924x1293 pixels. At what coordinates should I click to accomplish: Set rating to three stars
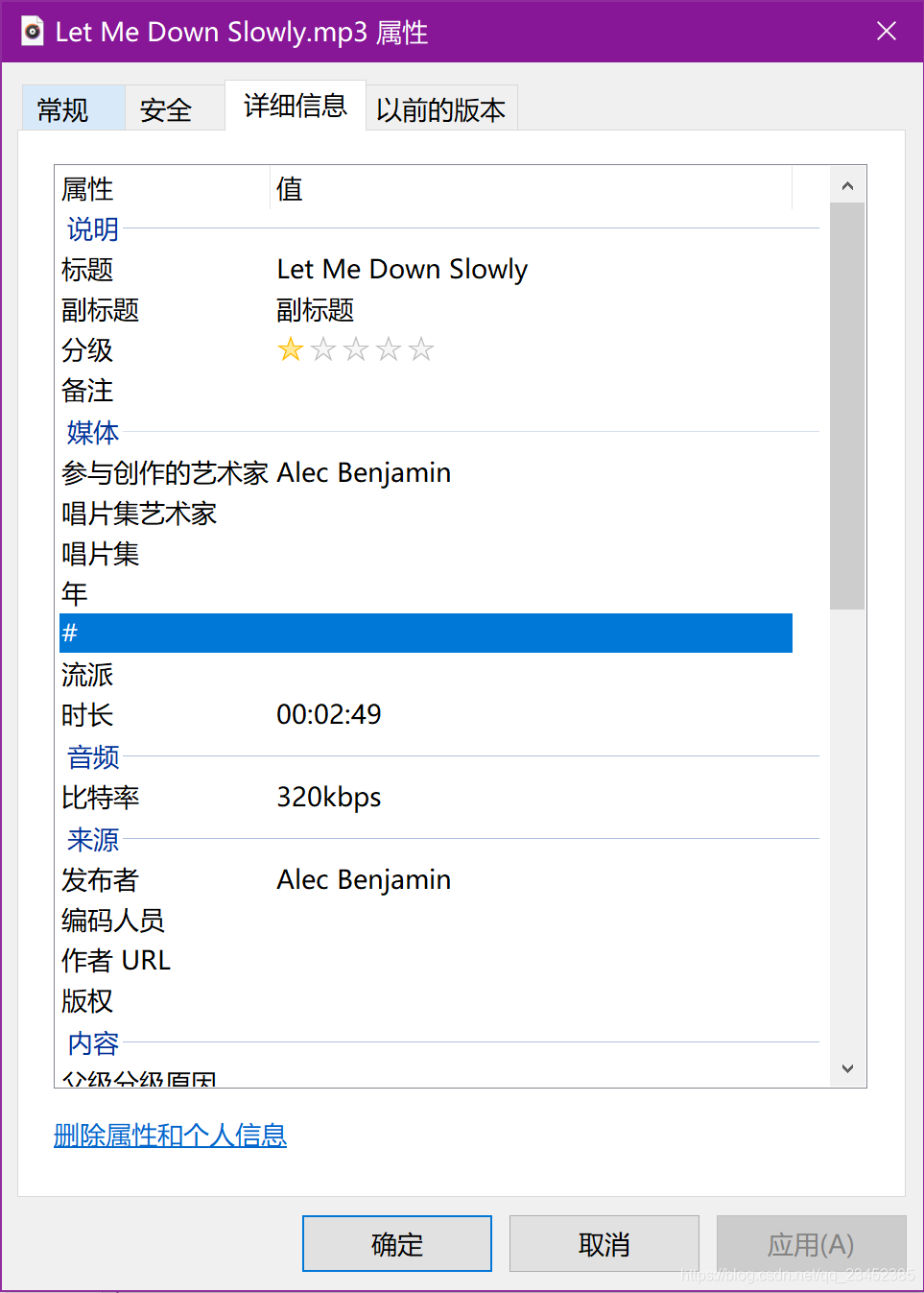point(356,349)
